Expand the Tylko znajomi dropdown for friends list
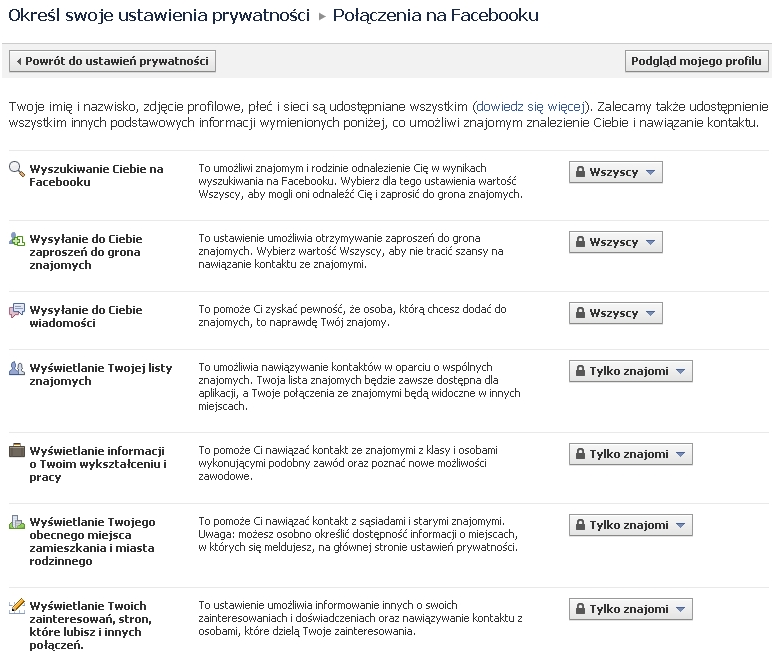772x657 pixels. pyautogui.click(x=630, y=371)
